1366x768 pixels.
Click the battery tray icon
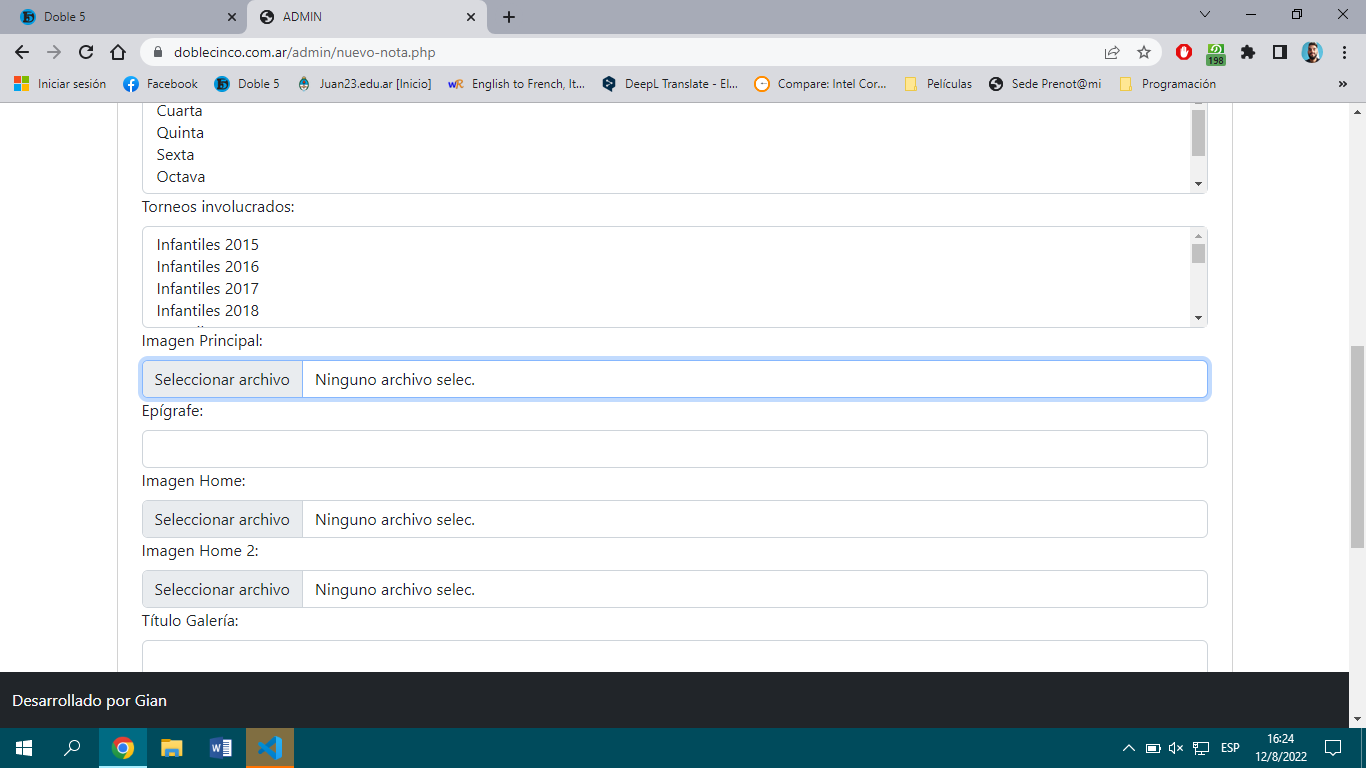(x=1152, y=748)
